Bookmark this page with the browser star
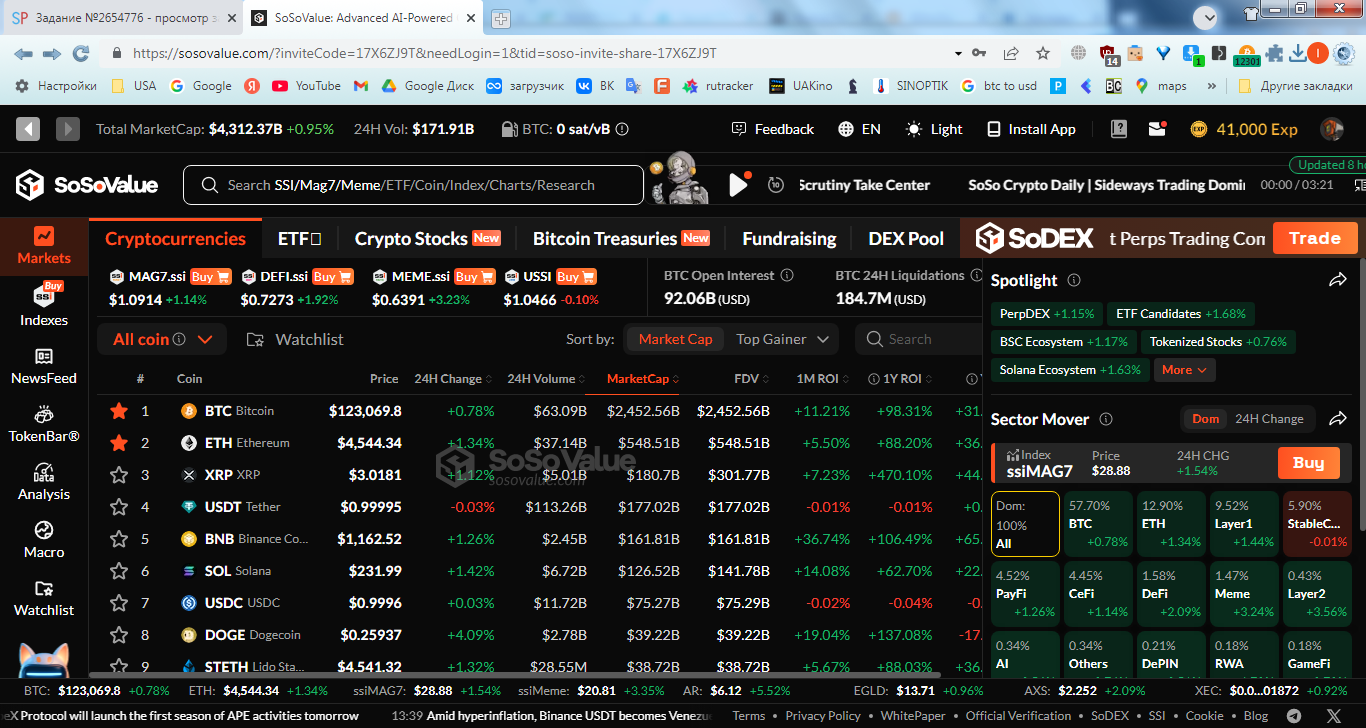The image size is (1366, 728). [1043, 53]
